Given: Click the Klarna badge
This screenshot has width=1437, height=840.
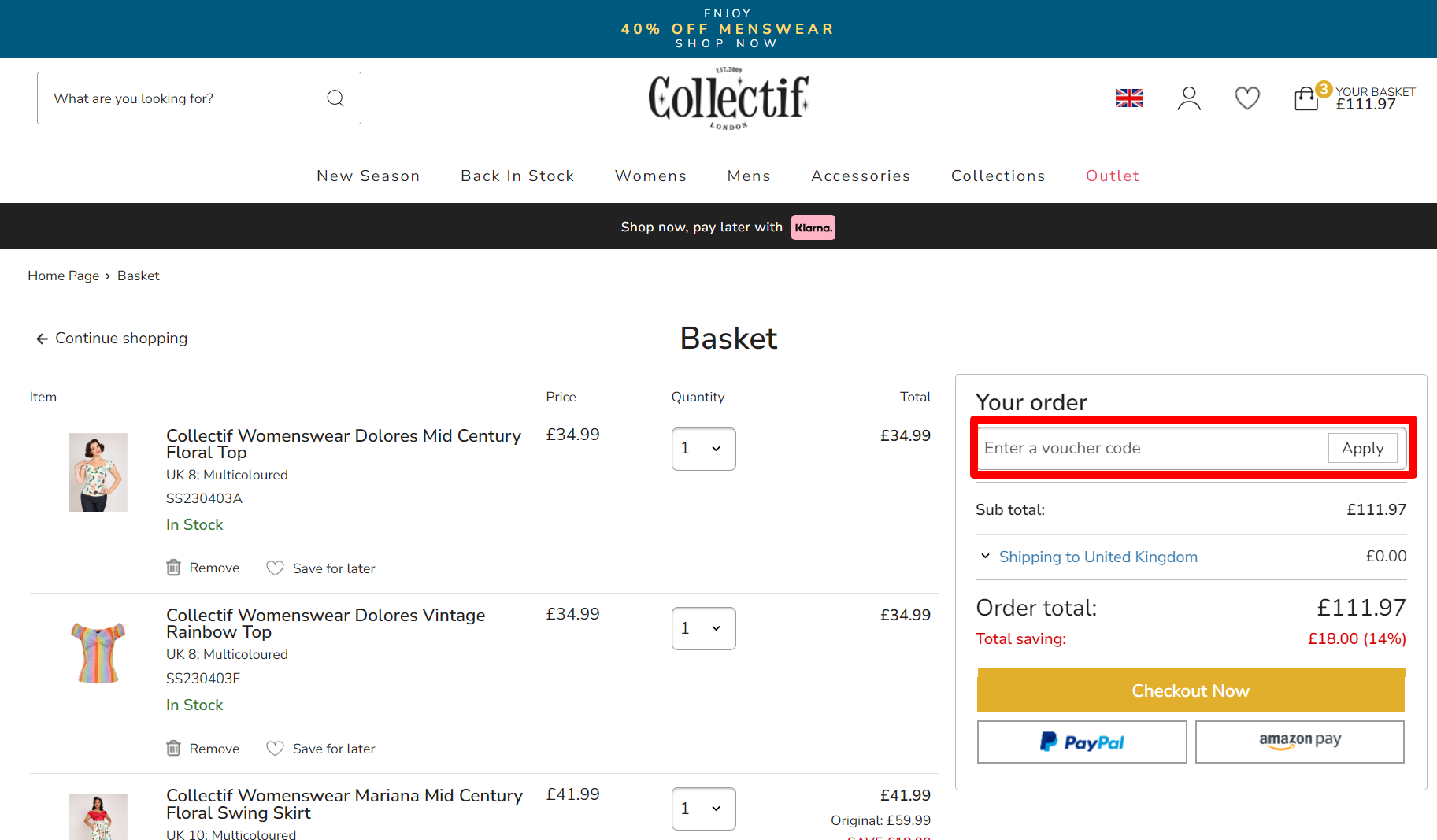Looking at the screenshot, I should [813, 228].
